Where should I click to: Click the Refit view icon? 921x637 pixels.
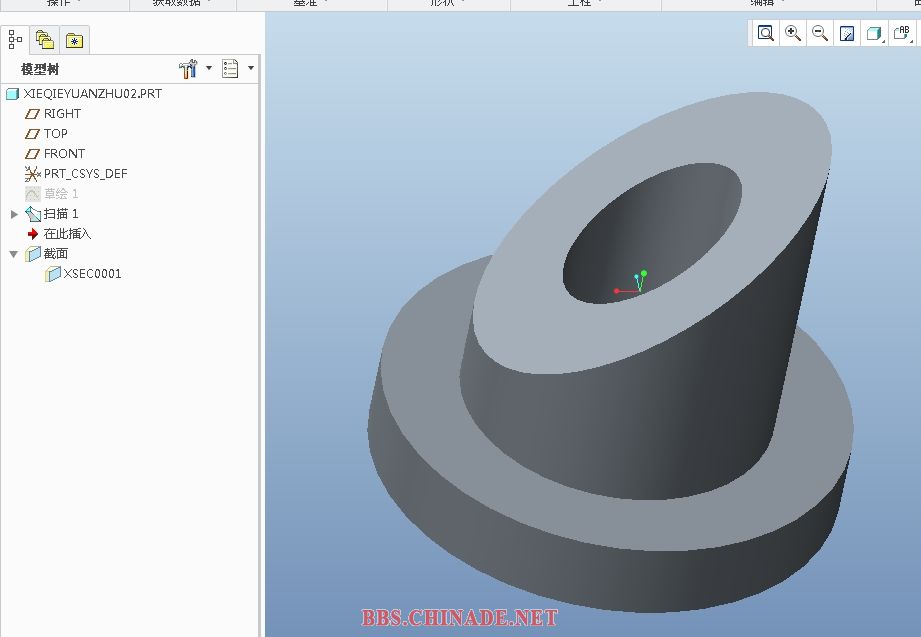tap(765, 33)
